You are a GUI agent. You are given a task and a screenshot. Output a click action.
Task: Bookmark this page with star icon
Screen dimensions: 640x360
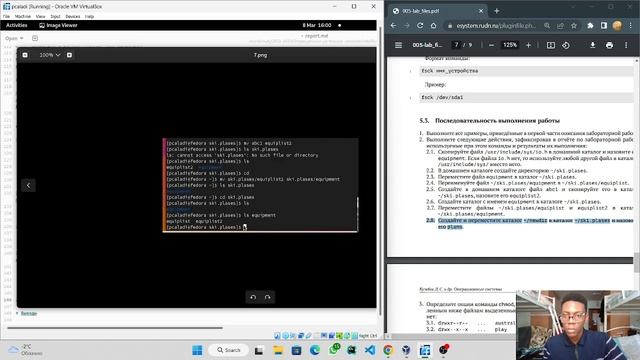[574, 25]
